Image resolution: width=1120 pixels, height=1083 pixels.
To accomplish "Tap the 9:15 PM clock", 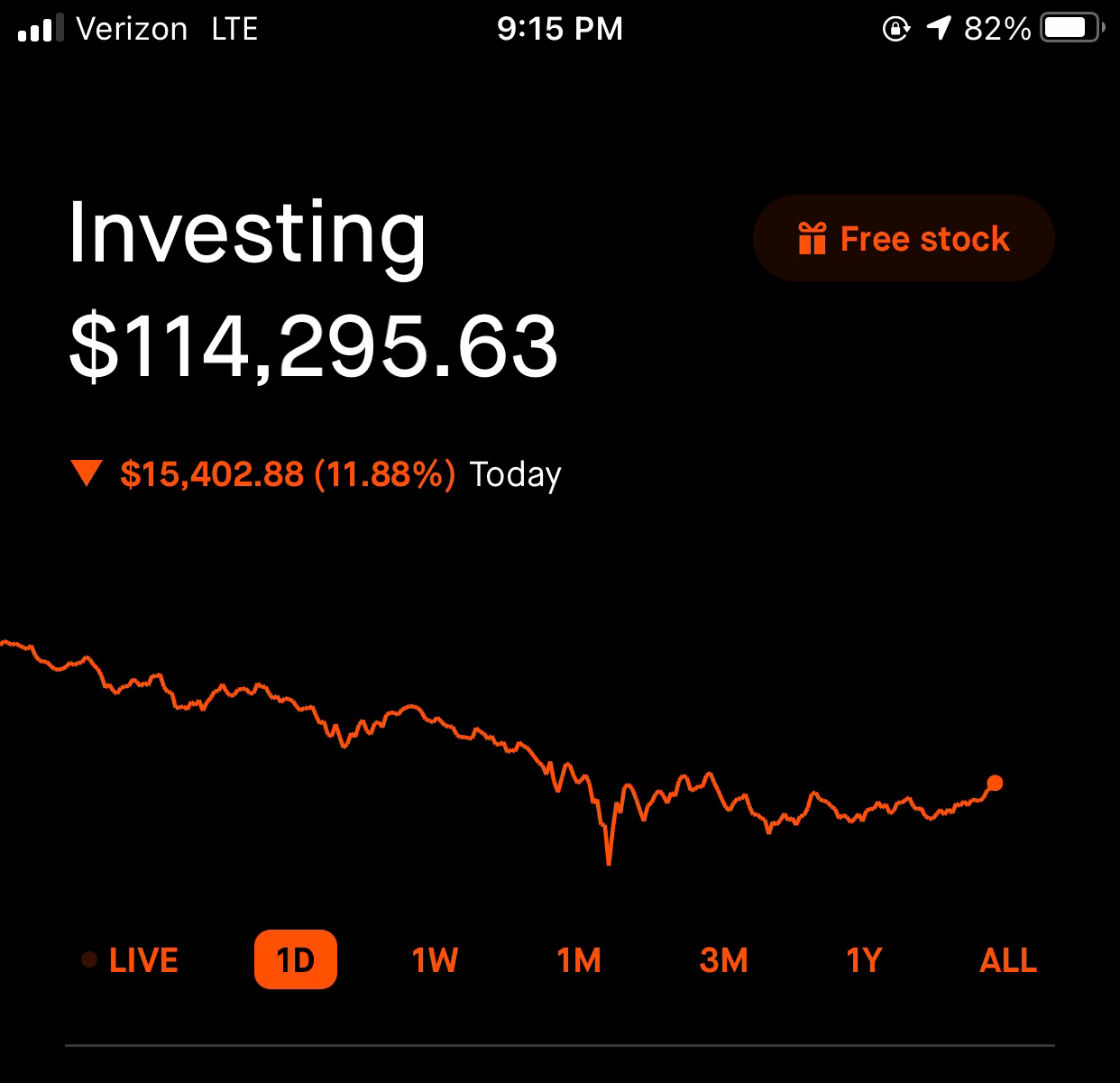I will pyautogui.click(x=560, y=29).
